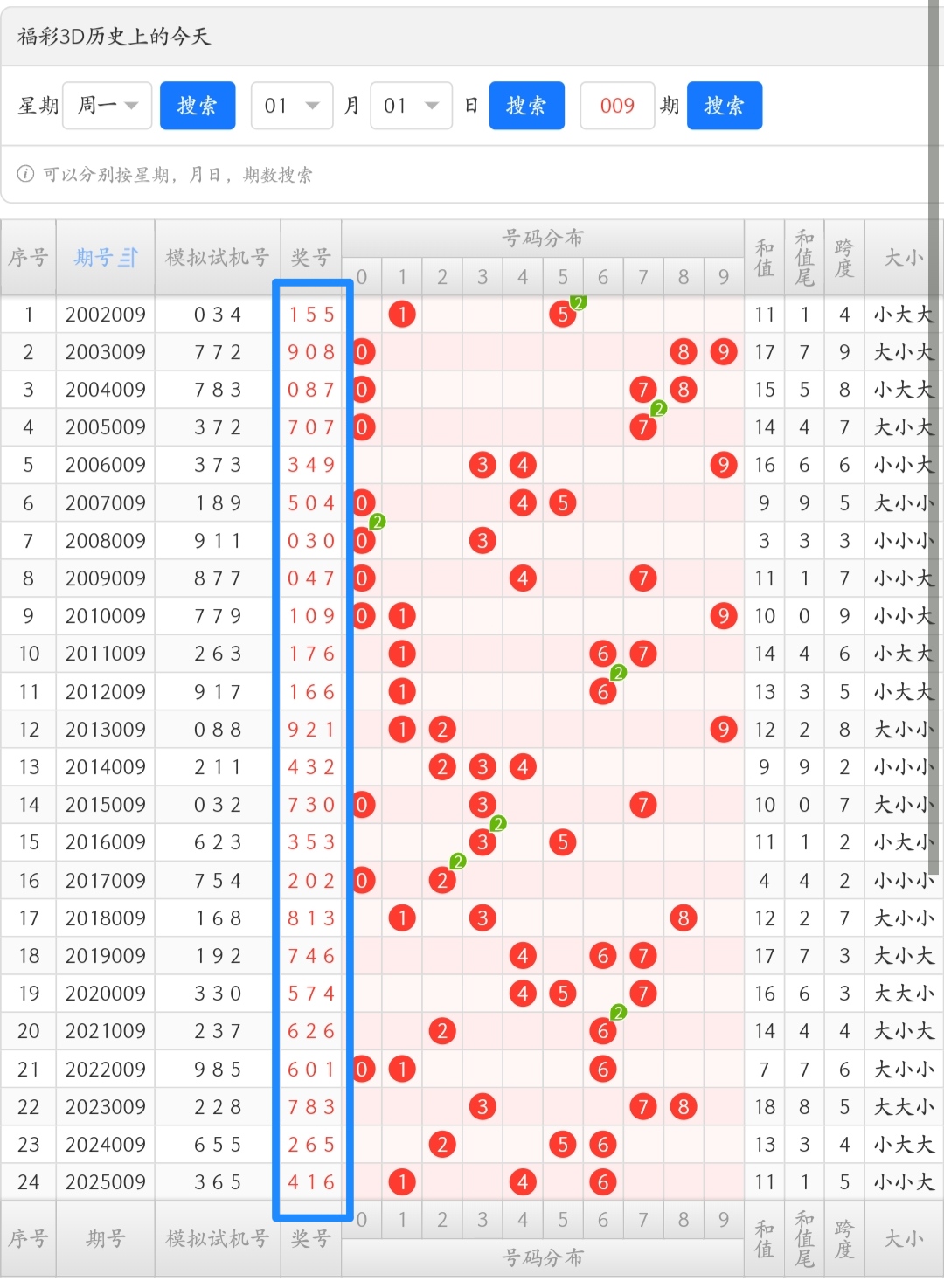
Task: Click red ball 2 in row 2024009
Action: 442,1145
